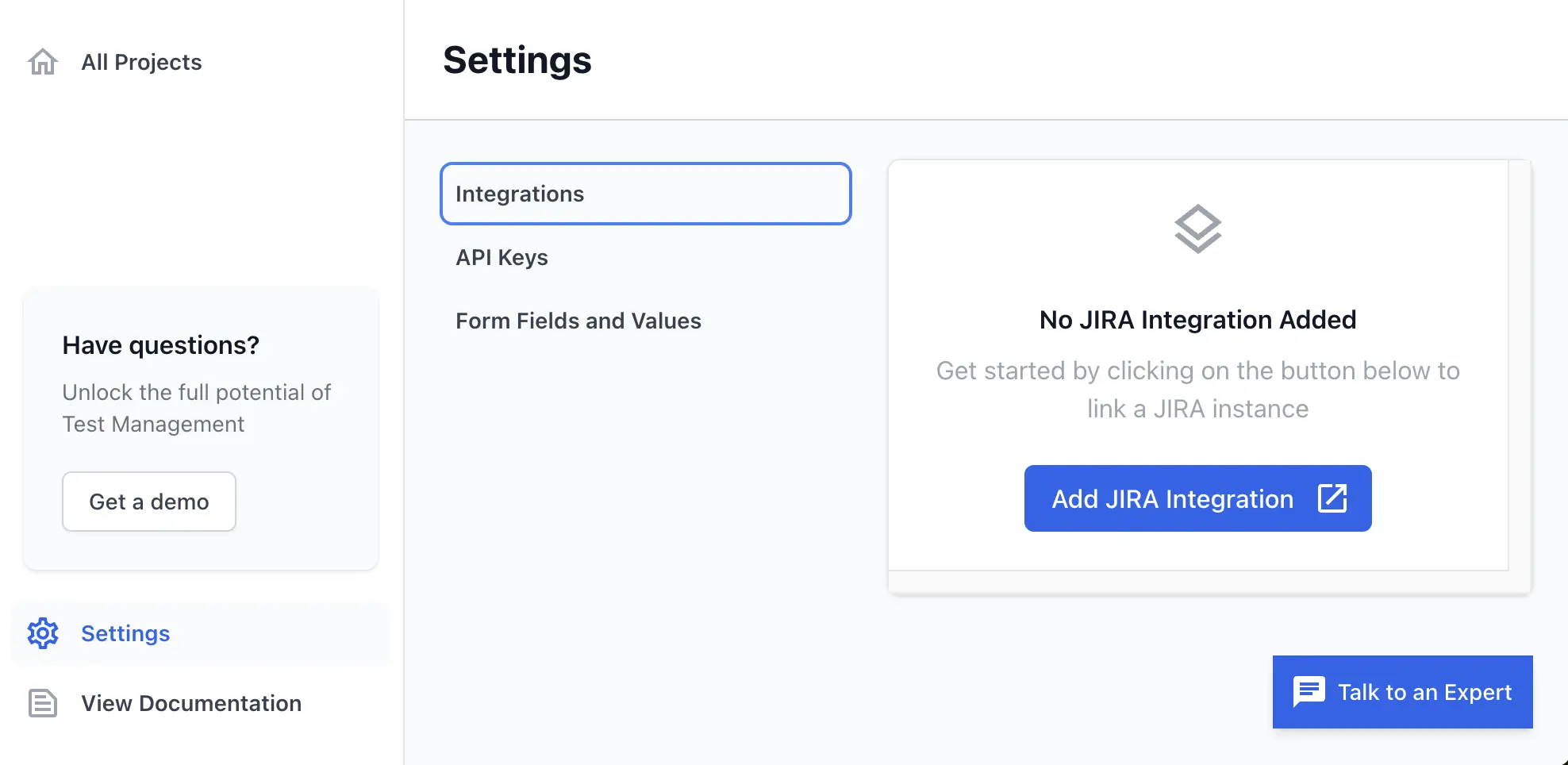Open the API Keys section
1568x765 pixels.
(502, 257)
